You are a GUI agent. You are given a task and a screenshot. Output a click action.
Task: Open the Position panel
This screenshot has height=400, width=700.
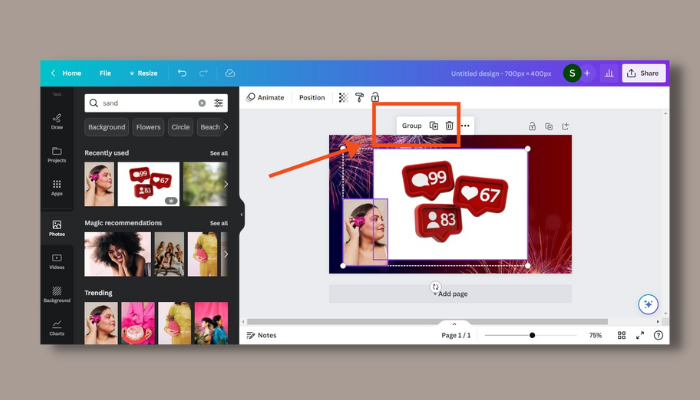(312, 97)
